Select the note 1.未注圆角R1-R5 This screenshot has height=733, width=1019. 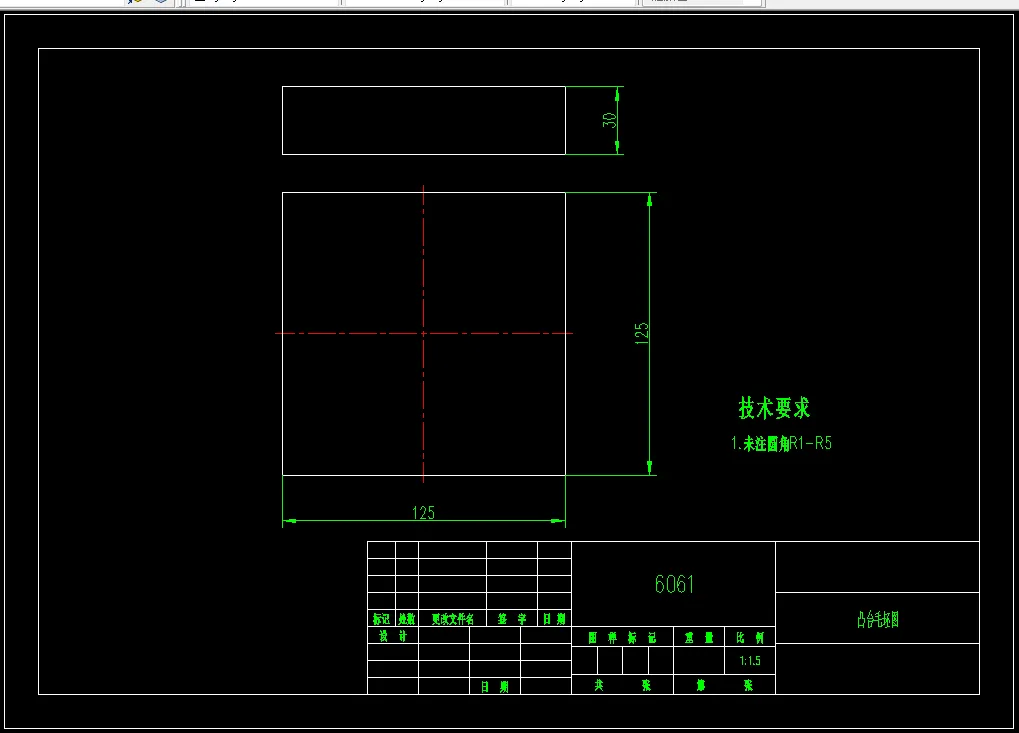pyautogui.click(x=781, y=443)
